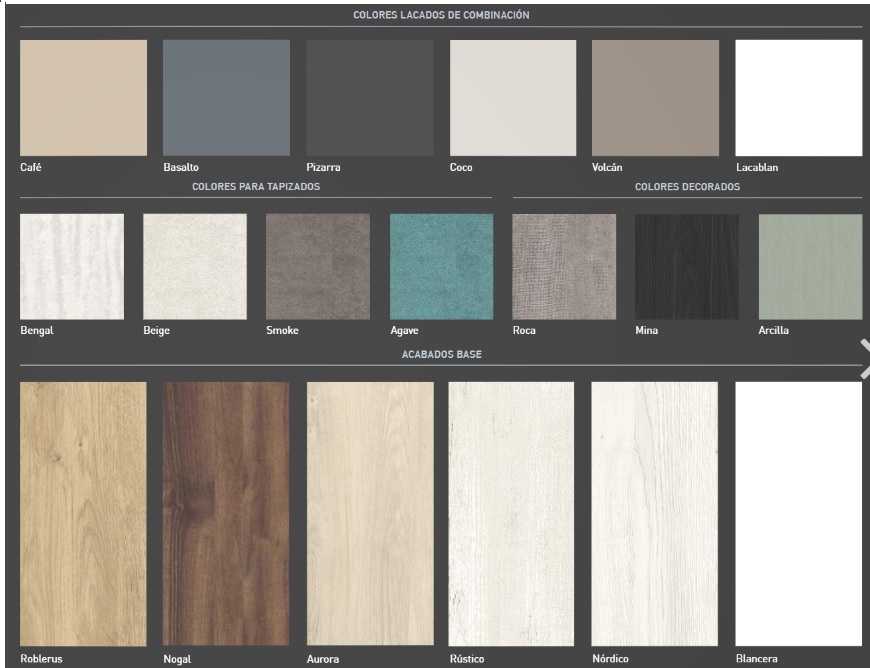This screenshot has height=668, width=870.
Task: Click the Roca decorated color swatch
Action: (564, 266)
